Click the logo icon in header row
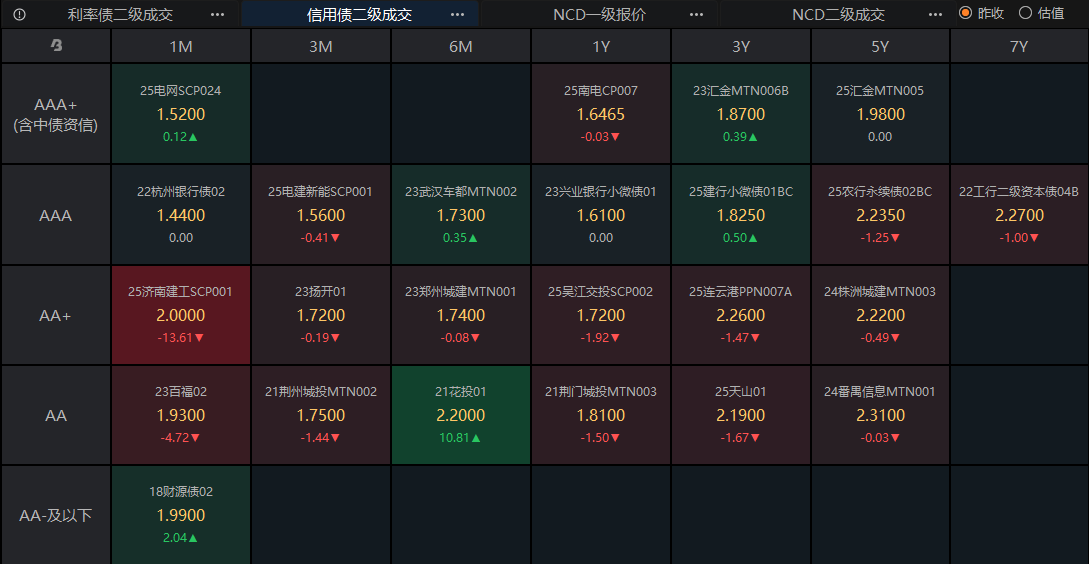This screenshot has width=1089, height=564. pos(56,46)
